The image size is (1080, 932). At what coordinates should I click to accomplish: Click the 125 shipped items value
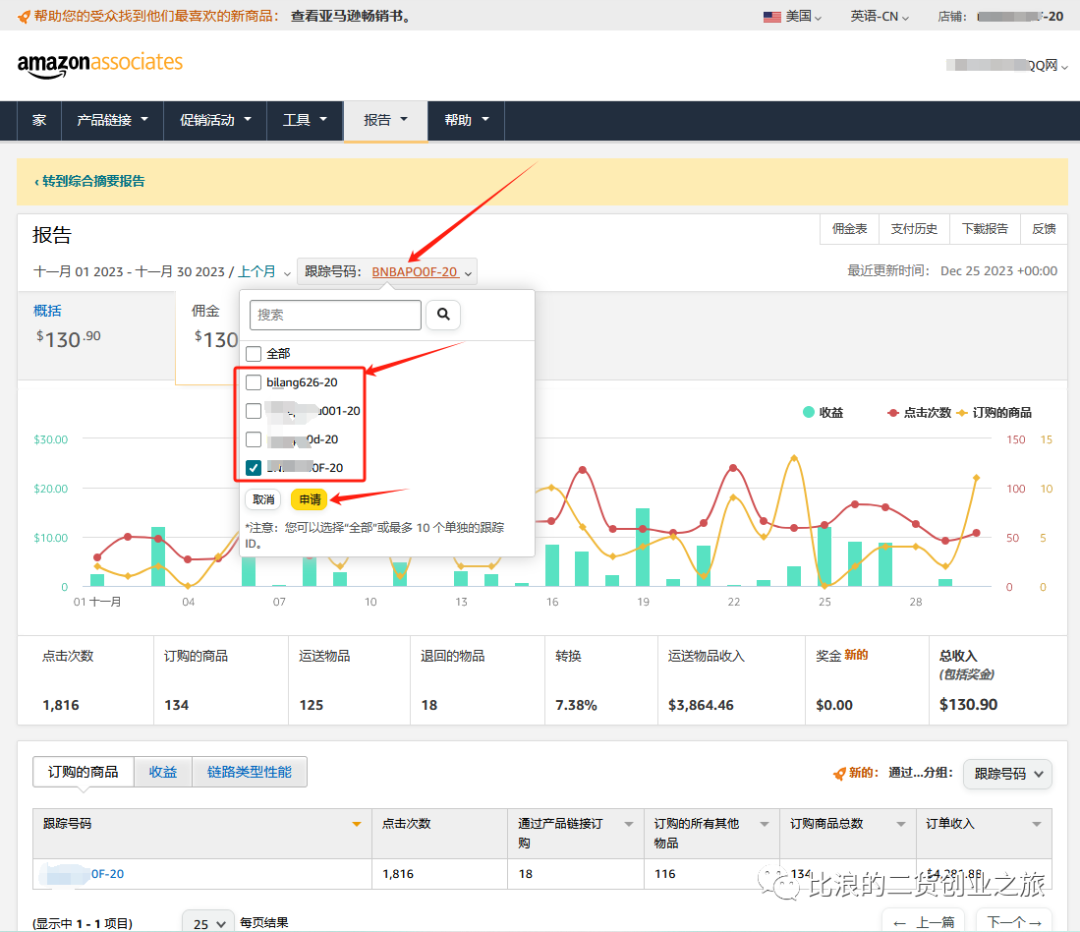click(x=311, y=705)
